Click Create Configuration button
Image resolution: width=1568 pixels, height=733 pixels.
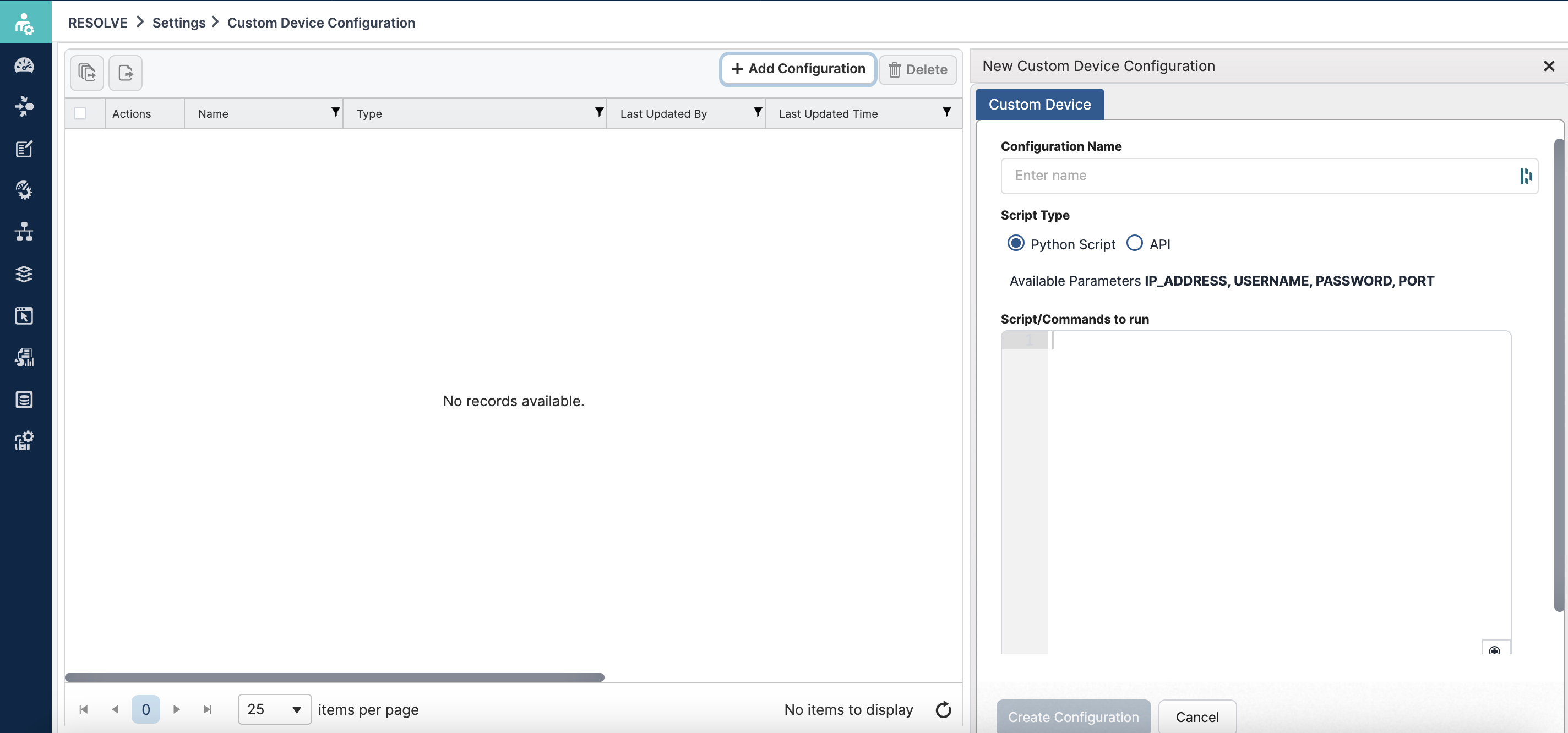point(1073,716)
